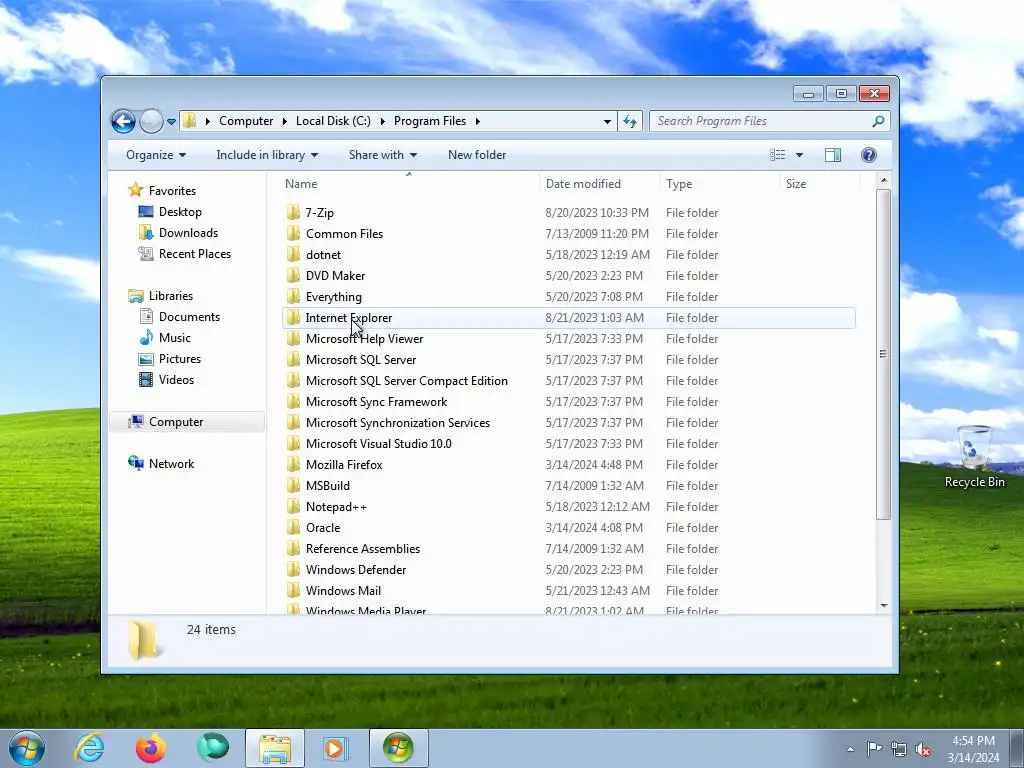The width and height of the screenshot is (1024, 768).
Task: Click the Change your view icon
Action: point(777,155)
